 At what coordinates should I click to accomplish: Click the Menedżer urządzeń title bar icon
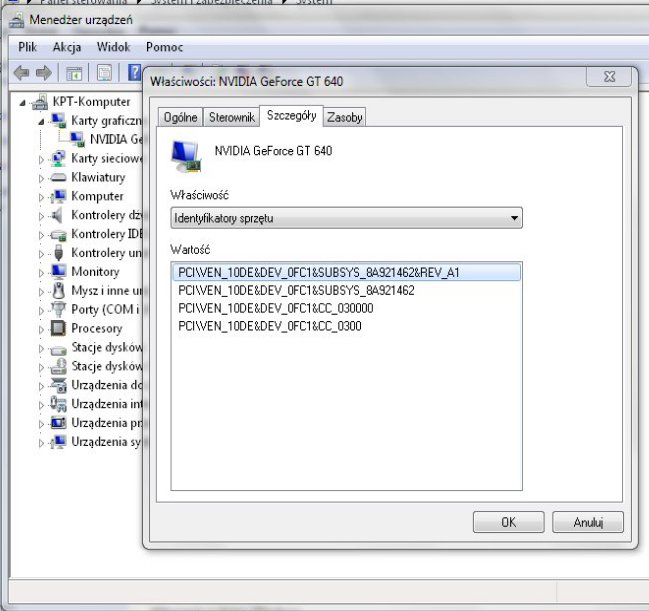pyautogui.click(x=17, y=20)
